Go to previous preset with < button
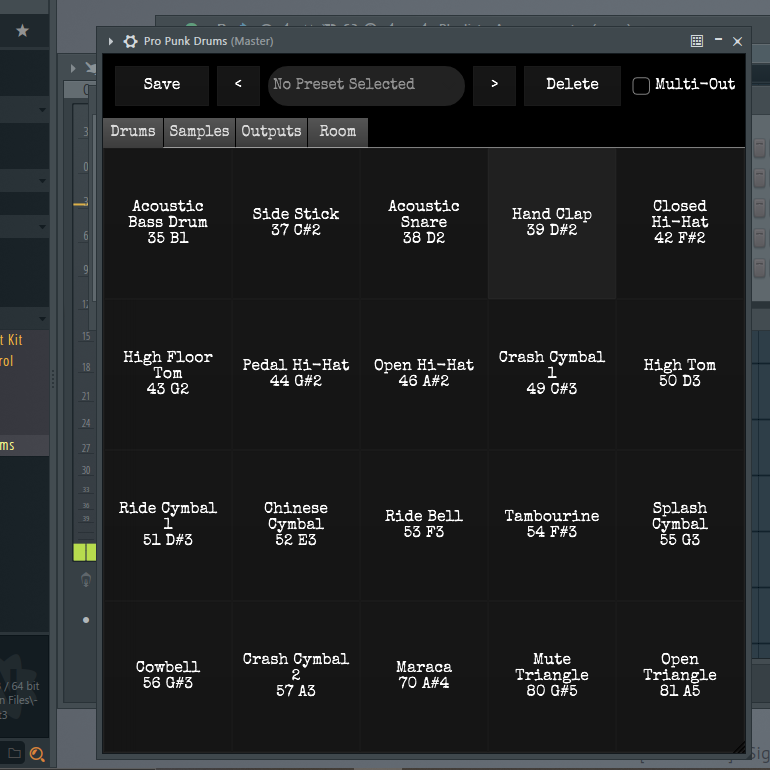This screenshot has width=770, height=770. click(238, 85)
